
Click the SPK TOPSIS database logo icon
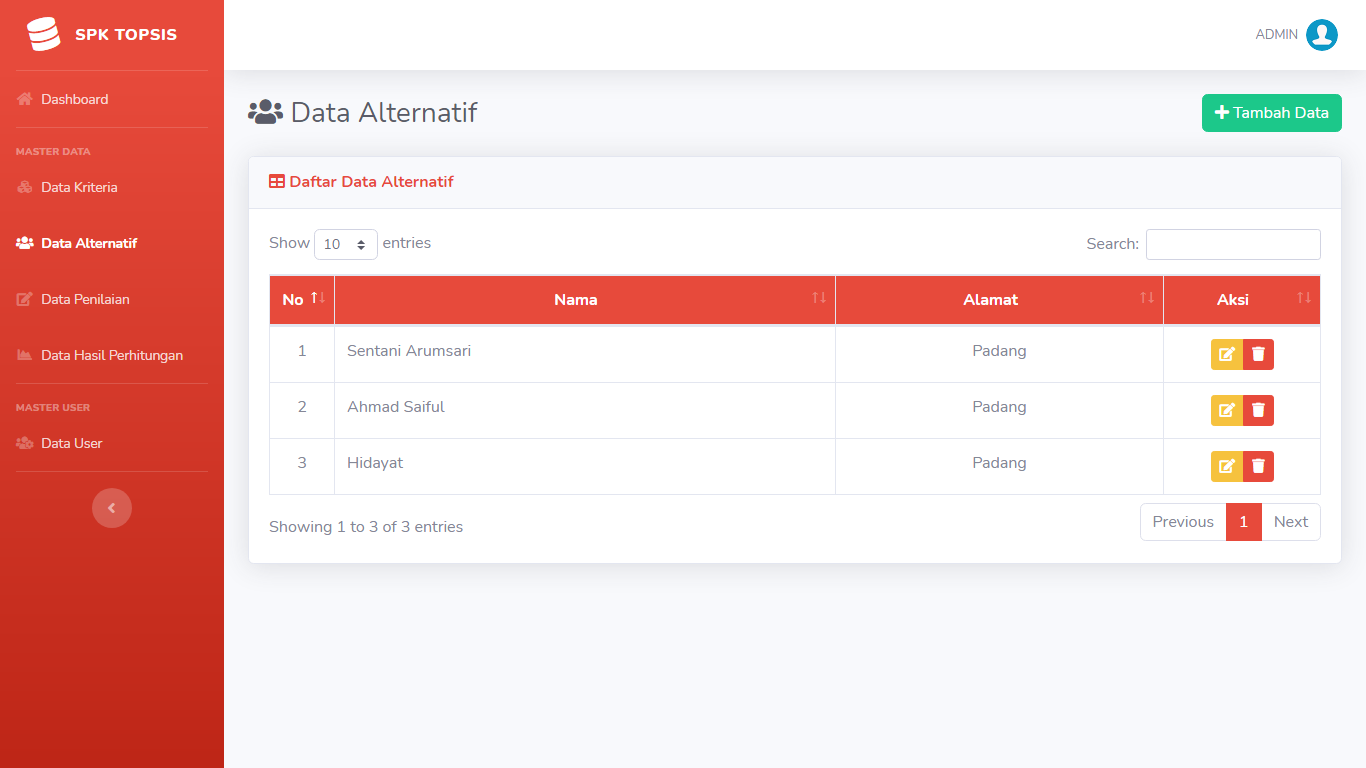44,35
